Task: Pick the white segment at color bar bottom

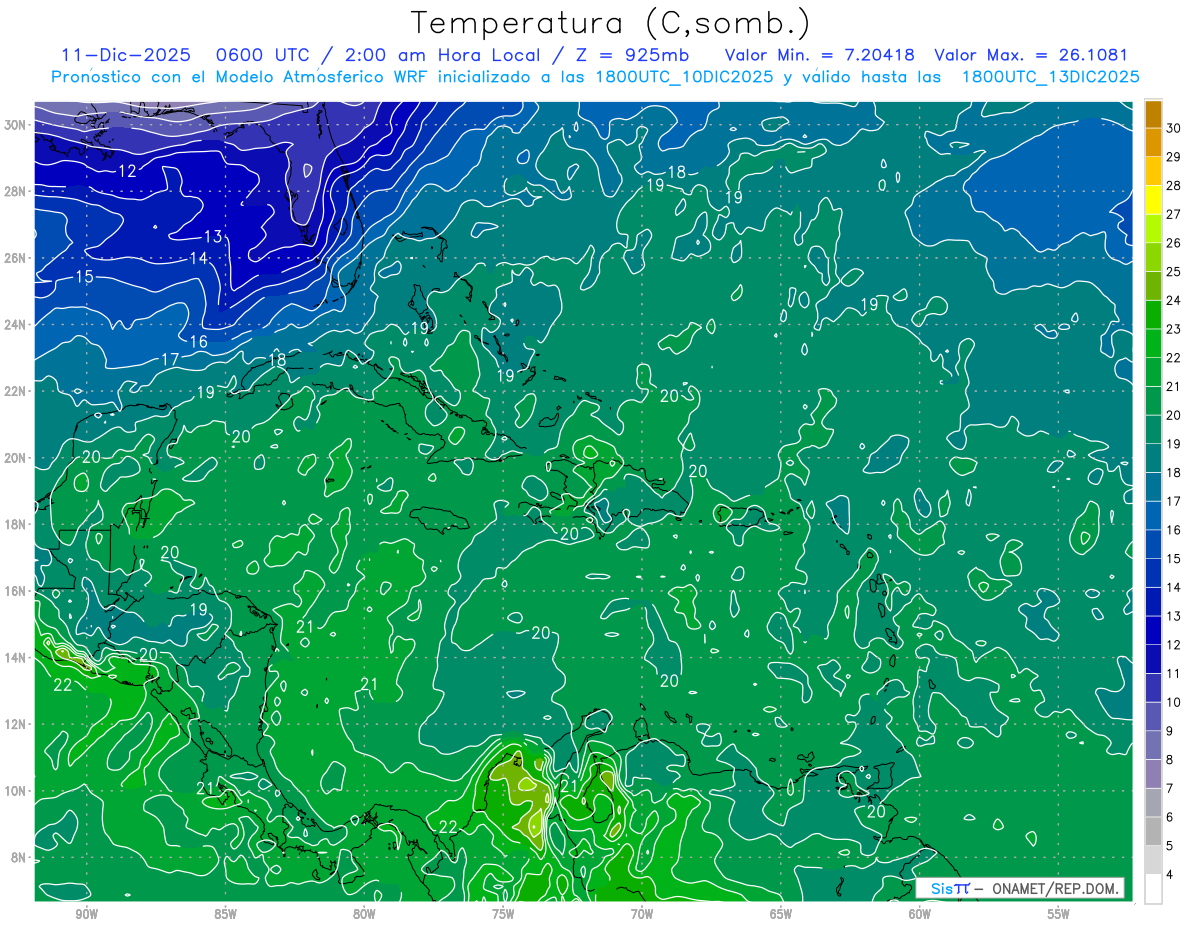Action: coord(1153,889)
